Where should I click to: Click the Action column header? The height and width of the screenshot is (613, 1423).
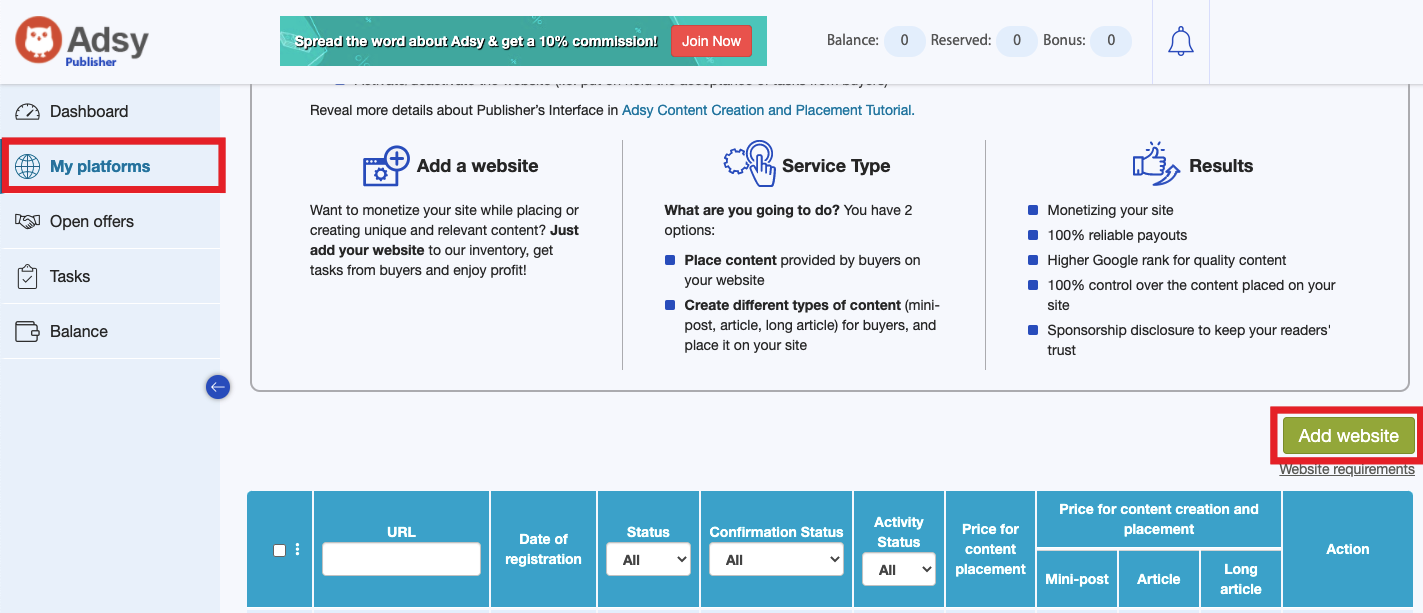click(1347, 549)
